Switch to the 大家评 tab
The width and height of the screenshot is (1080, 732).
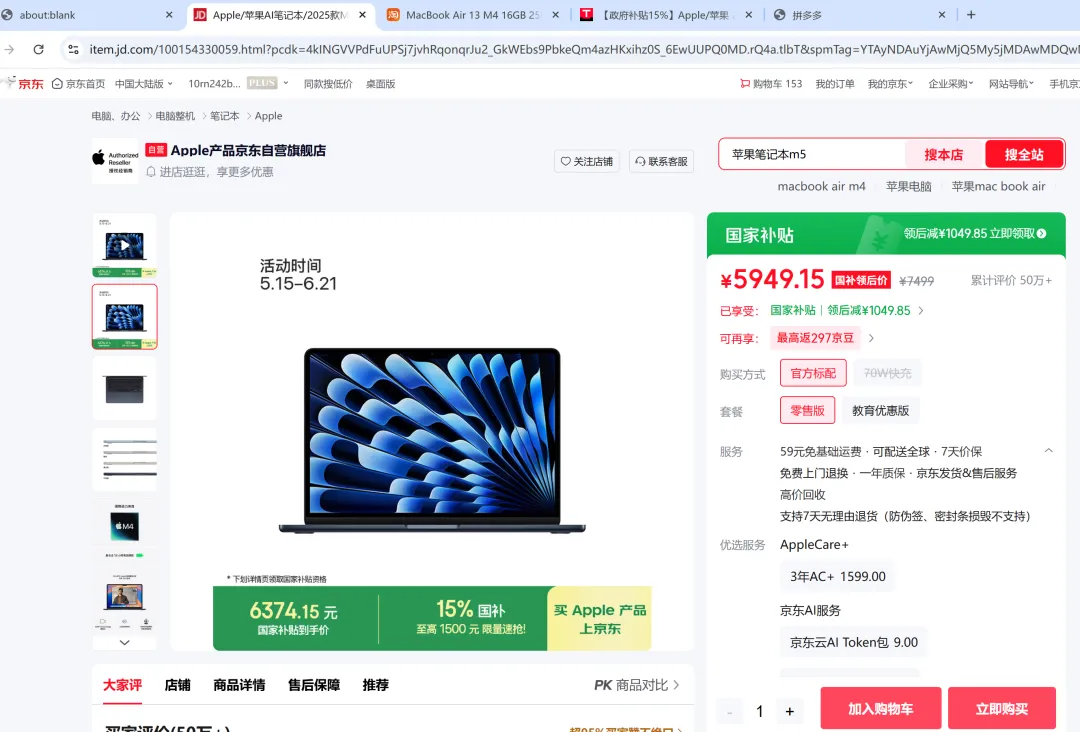(123, 685)
